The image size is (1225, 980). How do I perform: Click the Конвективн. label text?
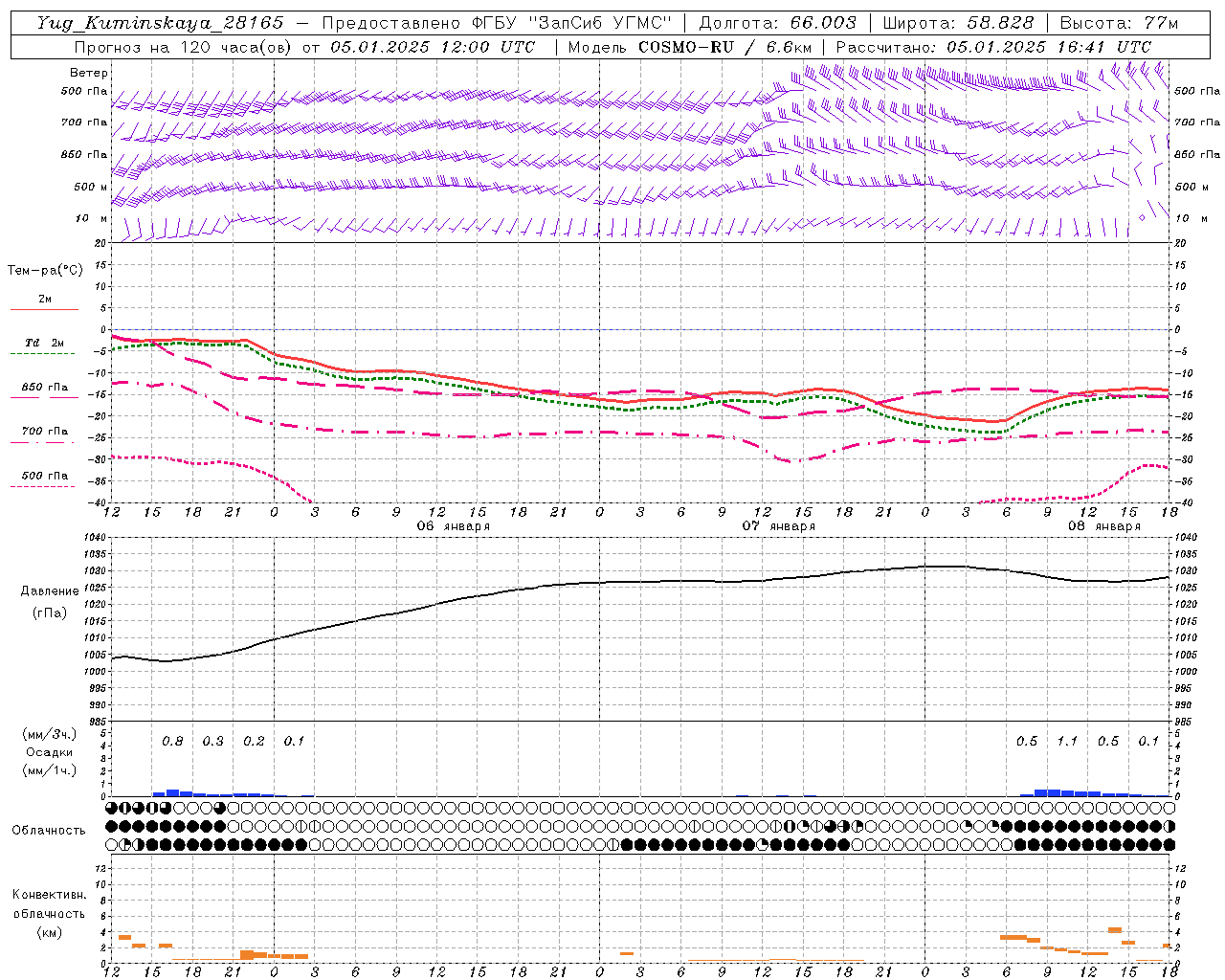coord(49,895)
